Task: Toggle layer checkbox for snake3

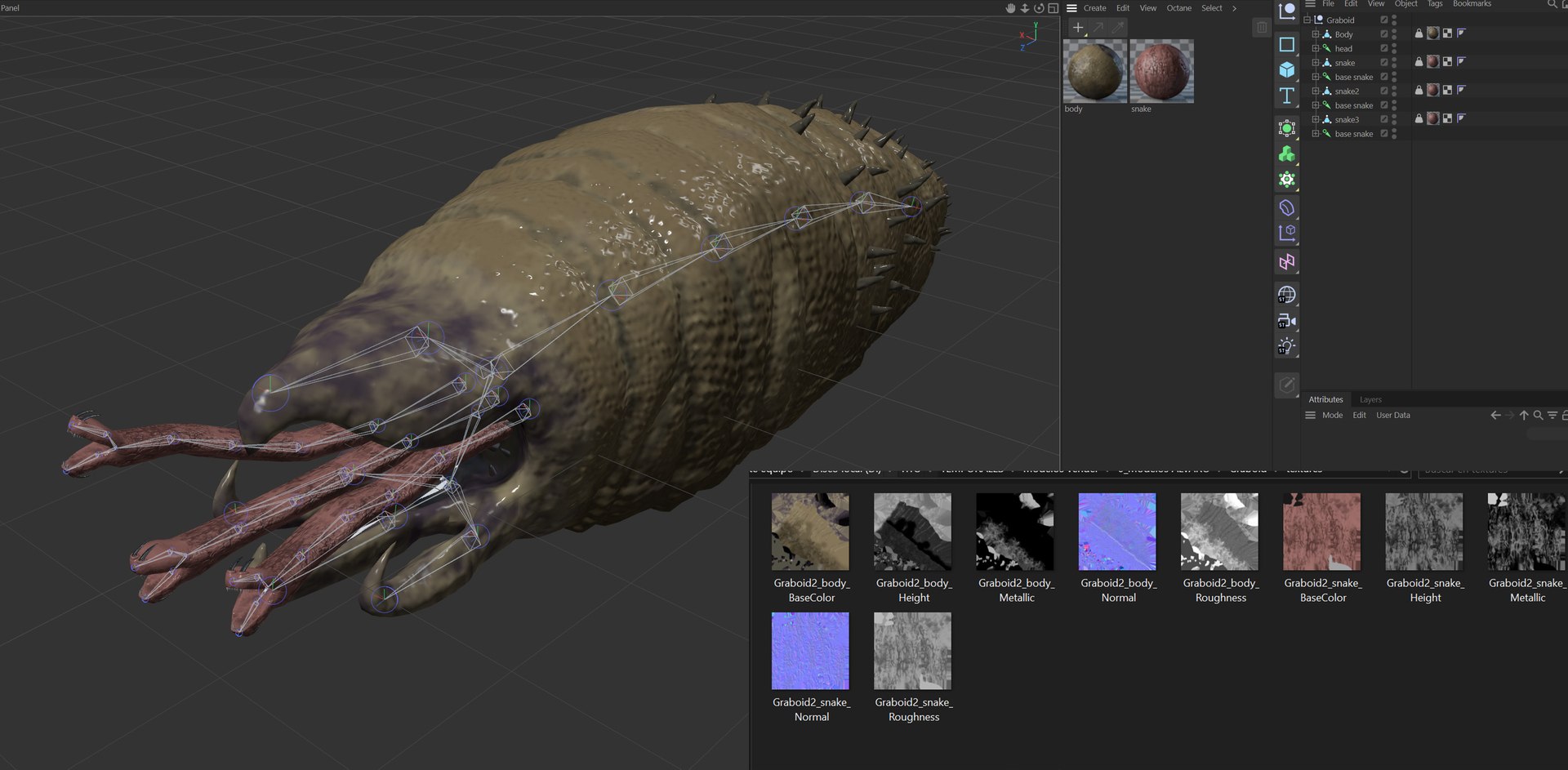Action: (x=1384, y=119)
